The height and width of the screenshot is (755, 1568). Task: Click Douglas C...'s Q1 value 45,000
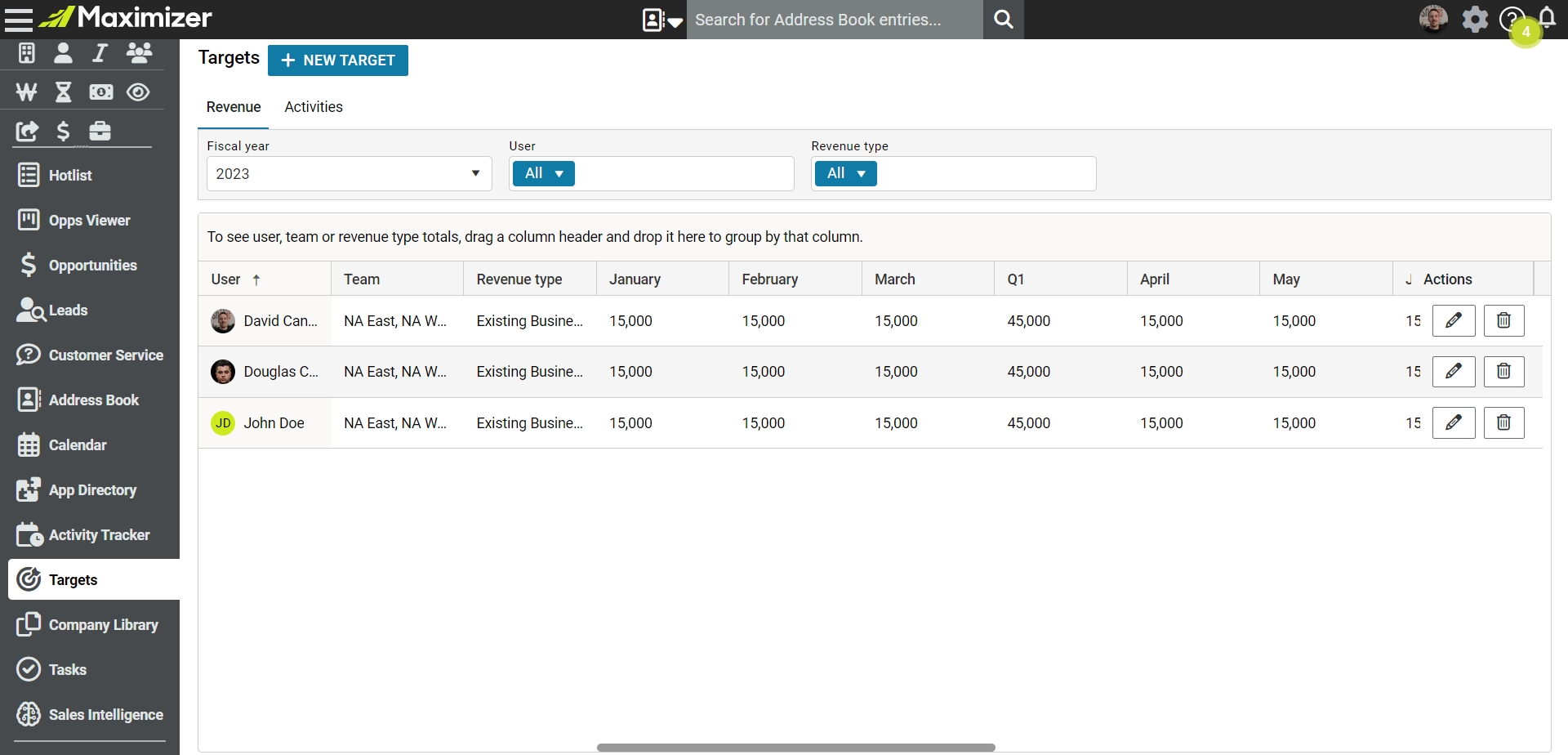pyautogui.click(x=1029, y=372)
